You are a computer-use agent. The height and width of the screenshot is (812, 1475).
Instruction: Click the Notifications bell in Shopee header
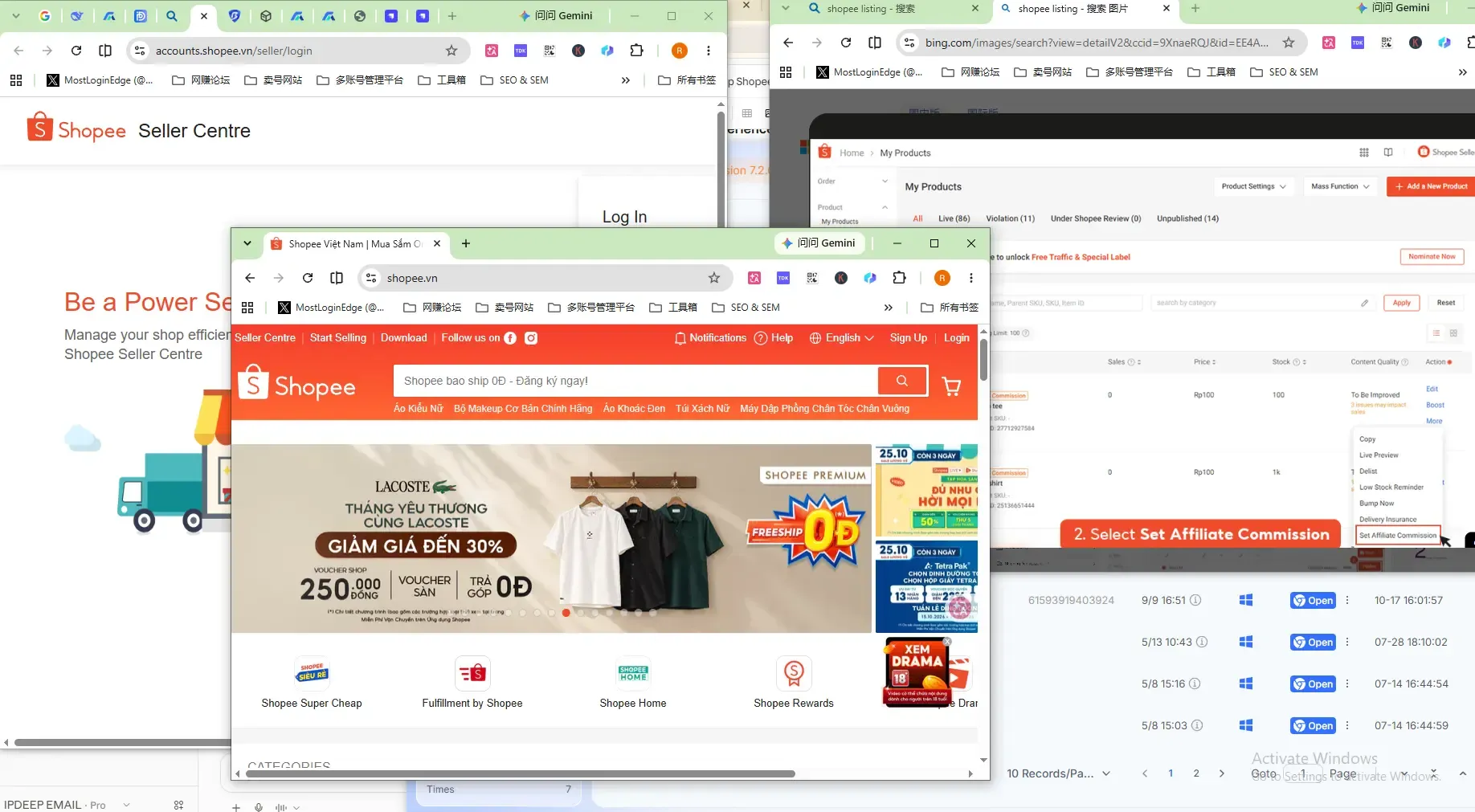point(710,338)
